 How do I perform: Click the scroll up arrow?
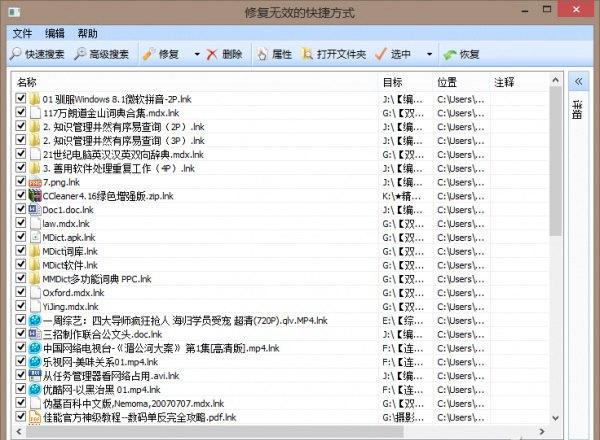pyautogui.click(x=556, y=81)
